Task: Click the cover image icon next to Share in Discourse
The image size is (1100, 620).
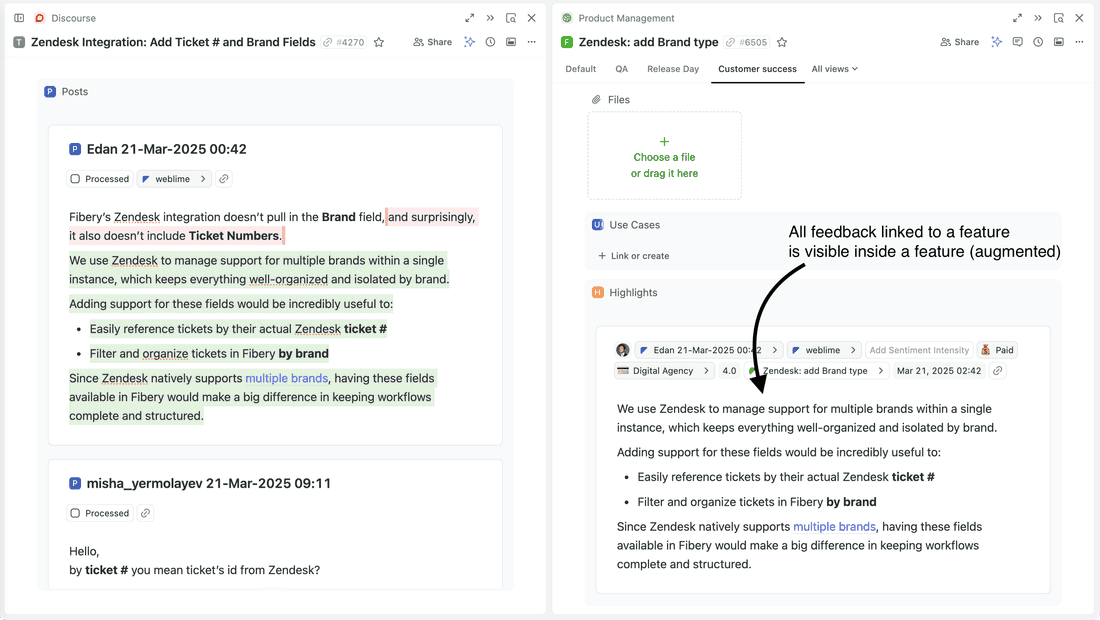Action: 511,42
